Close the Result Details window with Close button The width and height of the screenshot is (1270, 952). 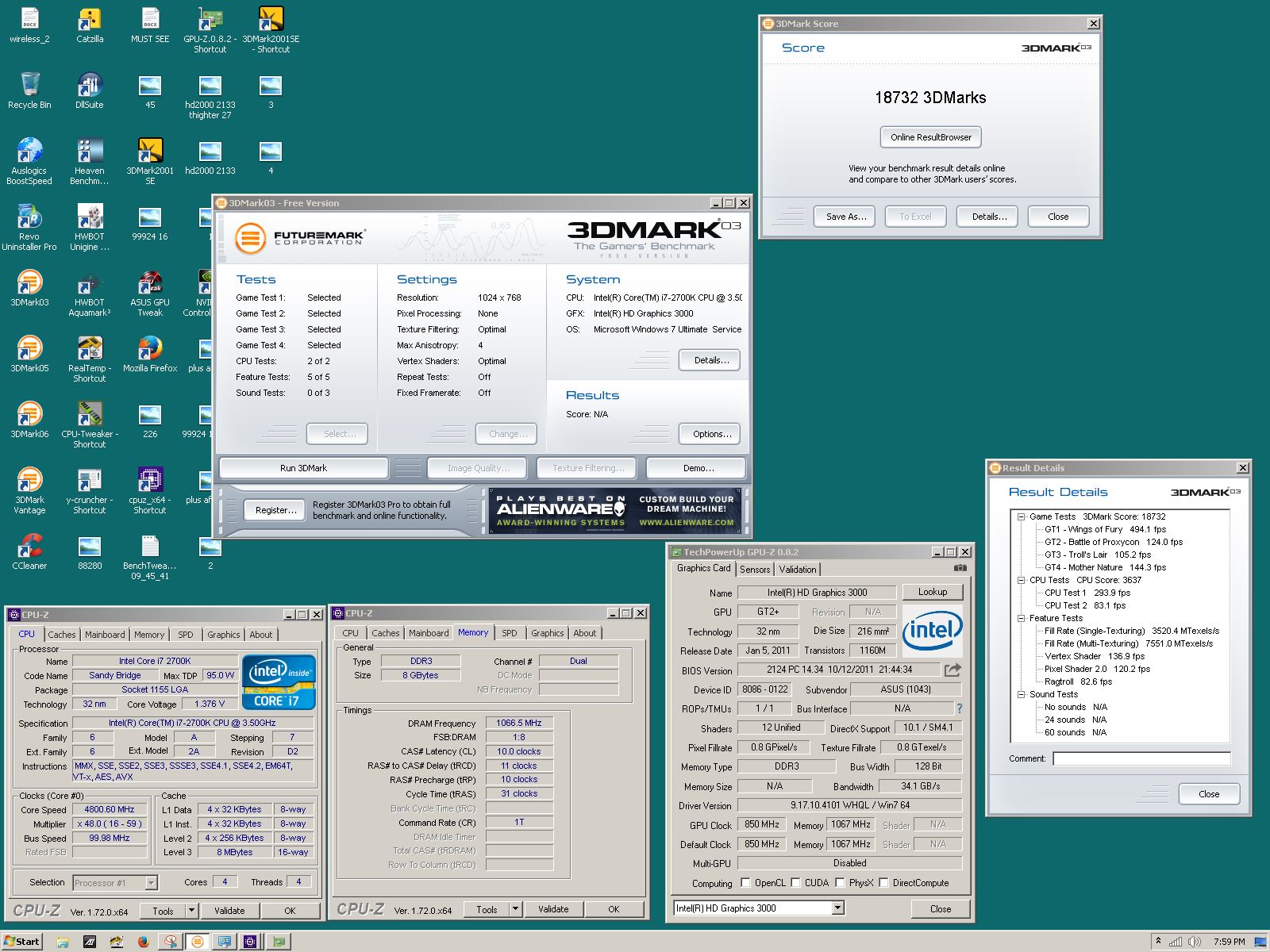[x=1209, y=794]
